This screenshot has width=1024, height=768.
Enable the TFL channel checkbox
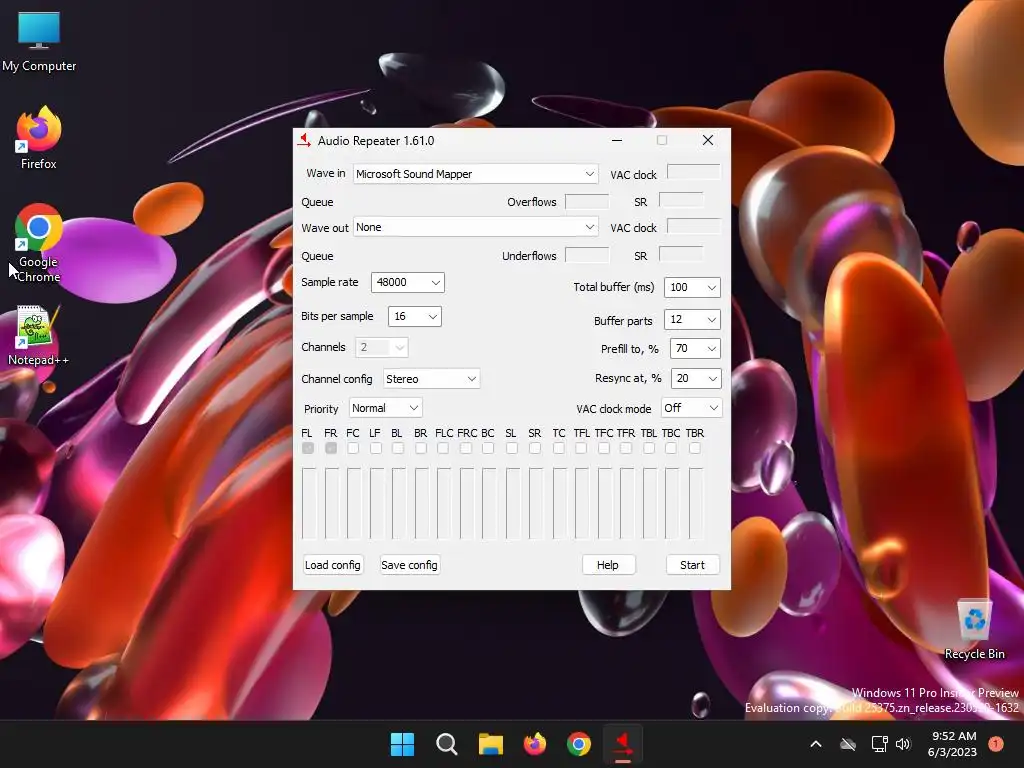coord(581,448)
